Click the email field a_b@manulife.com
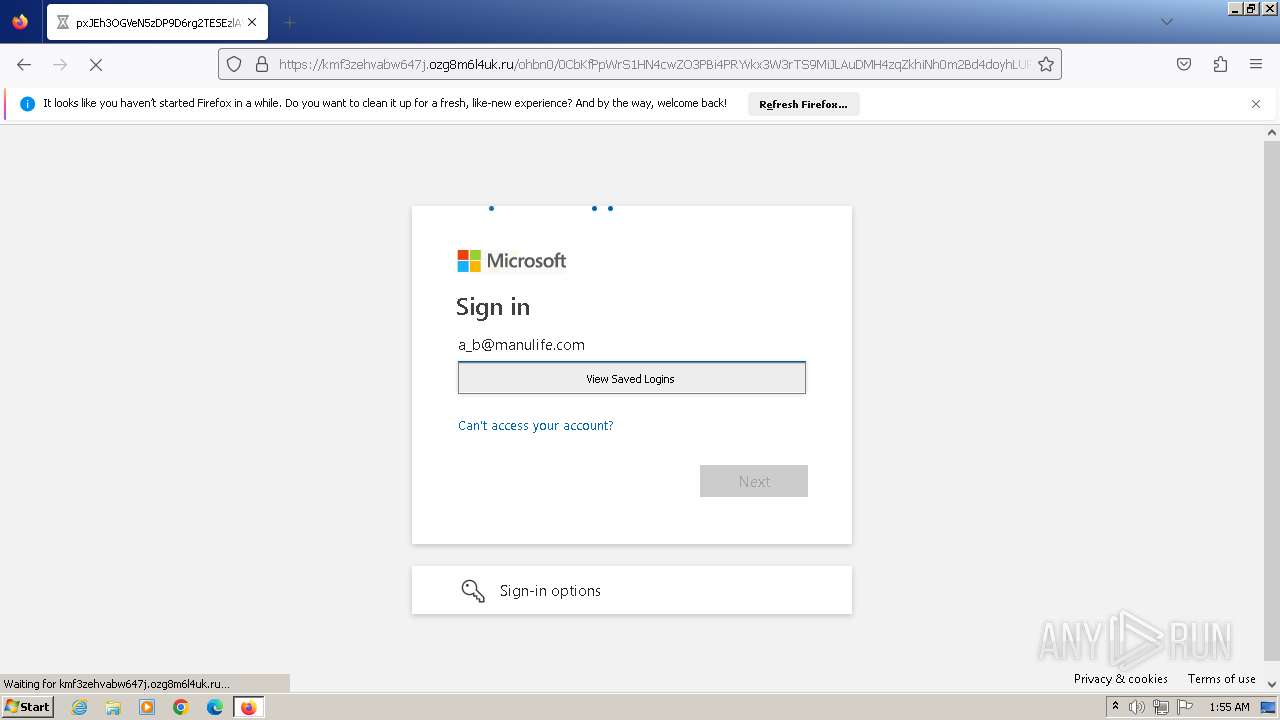 click(632, 345)
